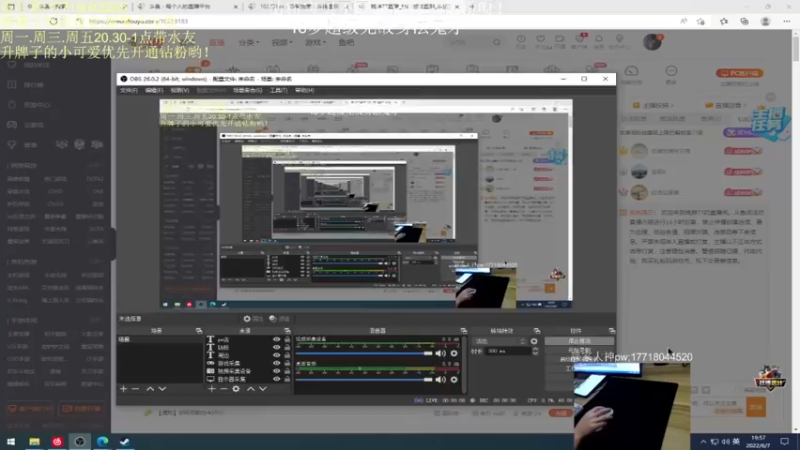Open OBS 视图(V) menu
800x450 pixels.
point(180,90)
